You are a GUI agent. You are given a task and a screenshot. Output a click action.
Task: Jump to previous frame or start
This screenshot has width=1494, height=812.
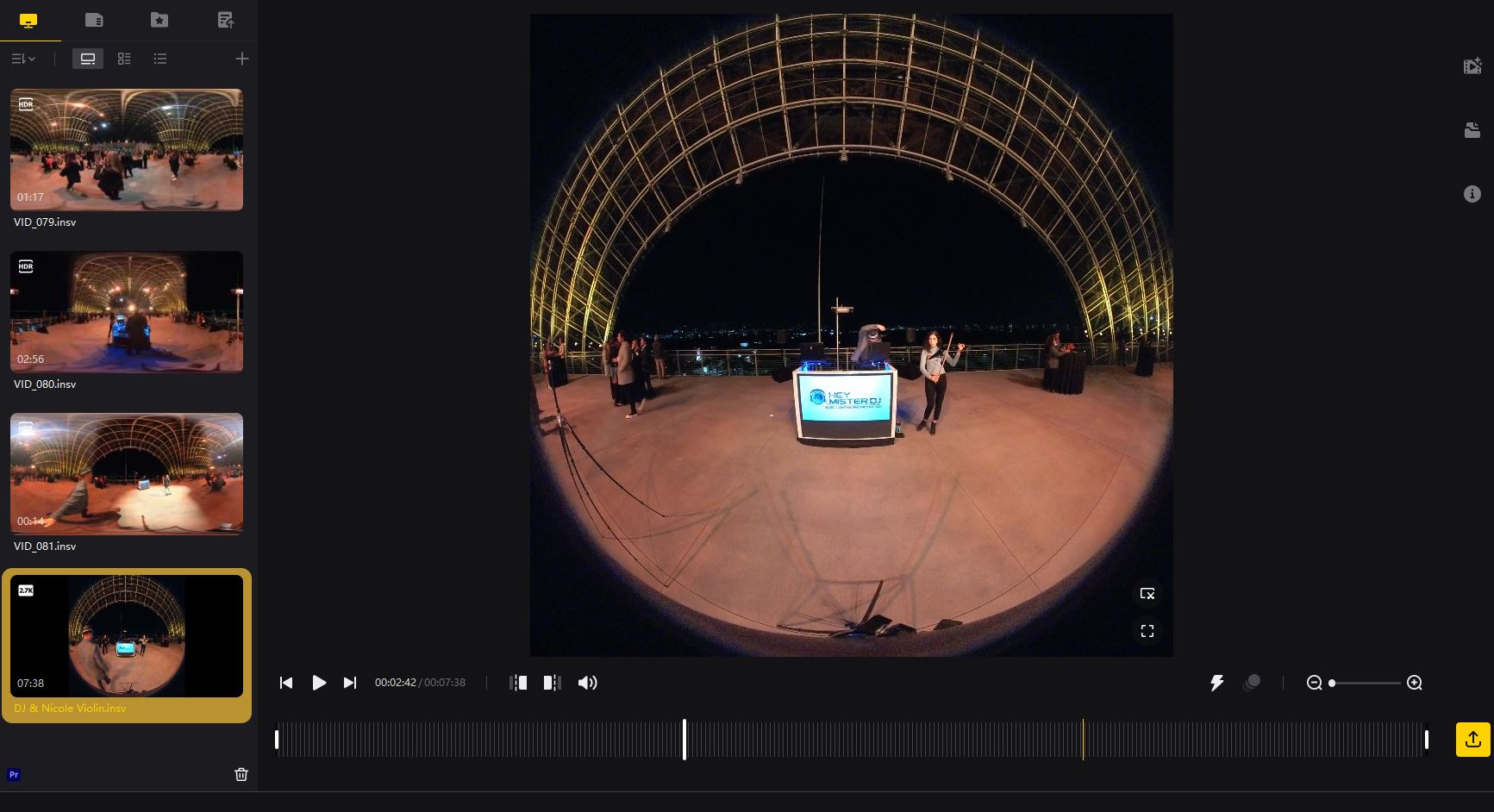pyautogui.click(x=286, y=683)
